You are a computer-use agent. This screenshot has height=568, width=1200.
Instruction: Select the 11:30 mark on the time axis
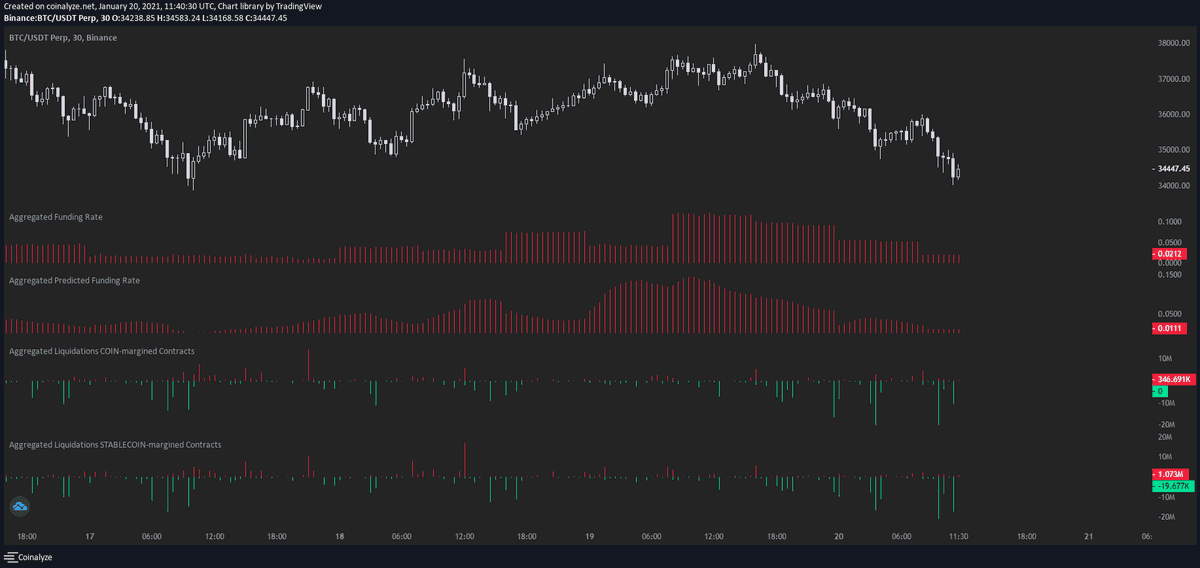[x=957, y=537]
